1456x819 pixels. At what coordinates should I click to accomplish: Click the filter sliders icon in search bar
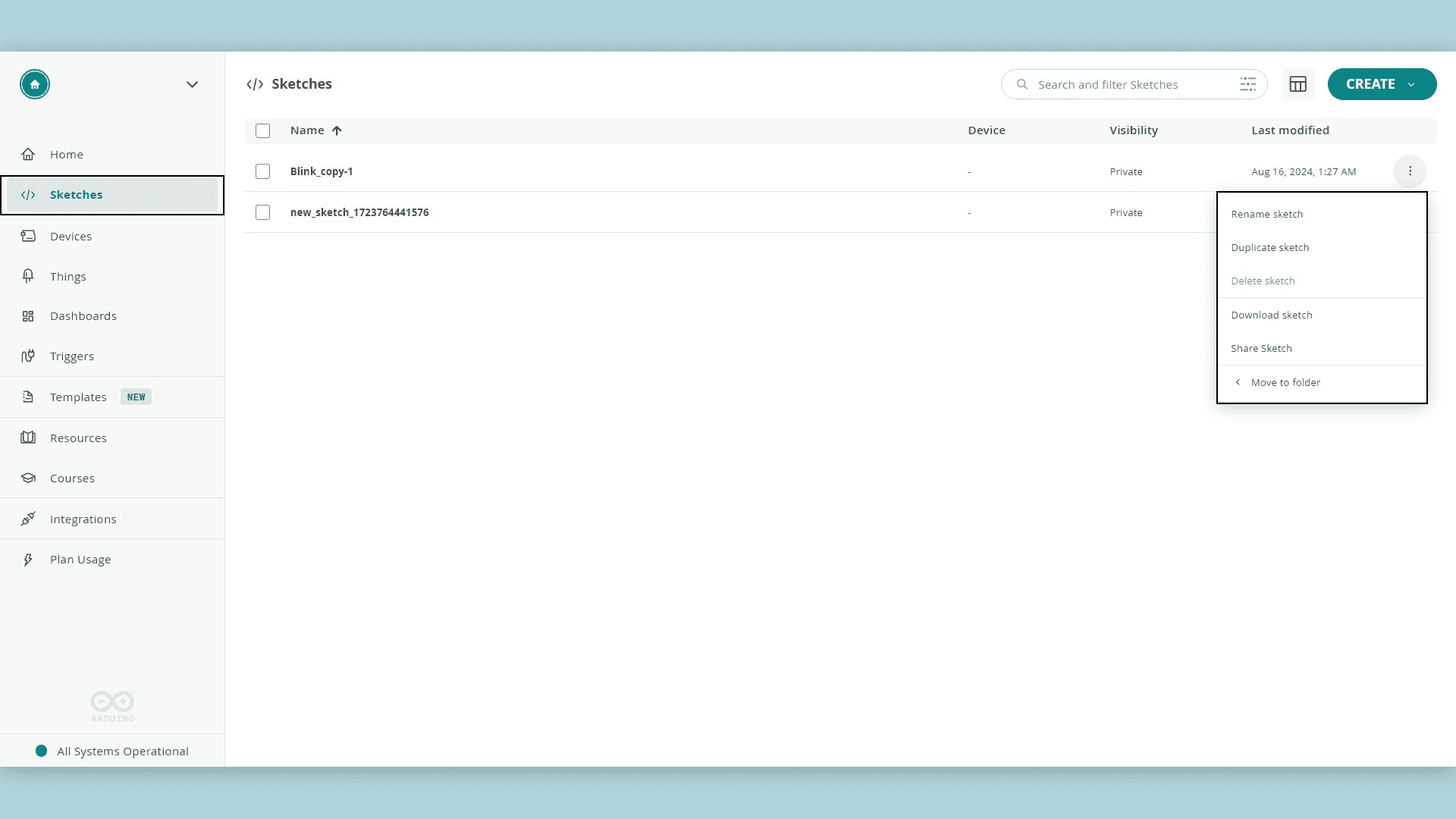[1247, 84]
